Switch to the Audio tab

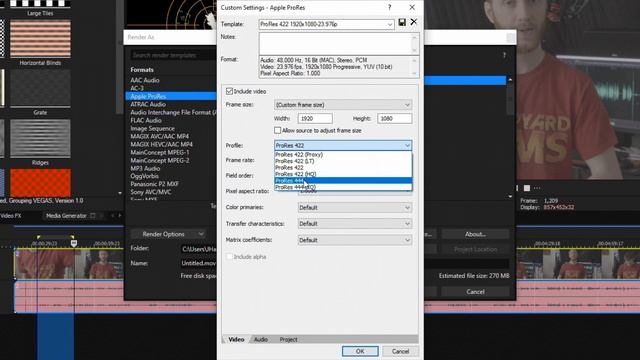(261, 339)
